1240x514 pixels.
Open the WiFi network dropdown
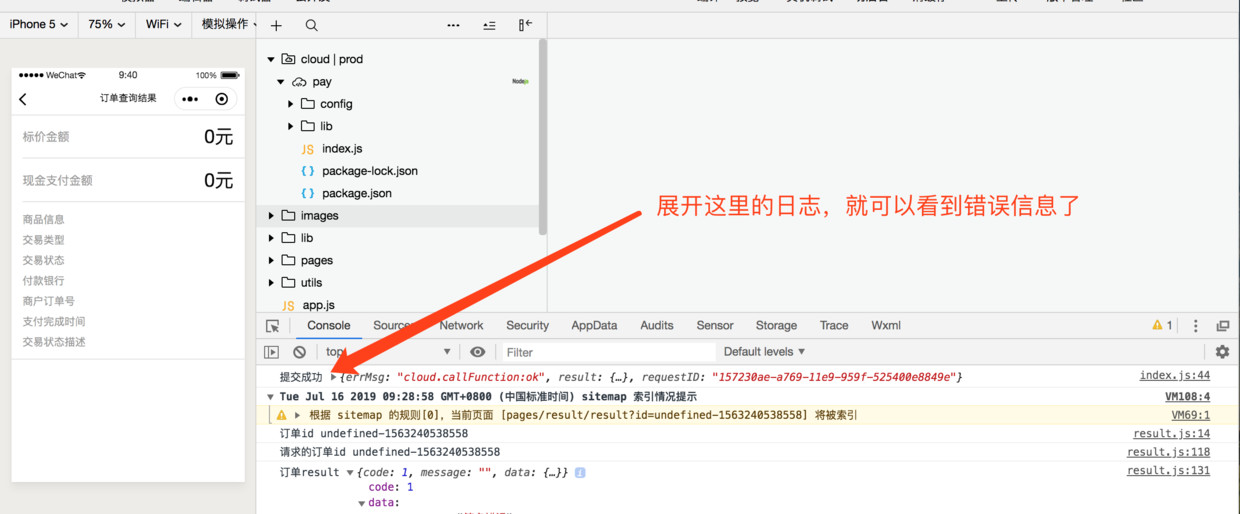163,24
